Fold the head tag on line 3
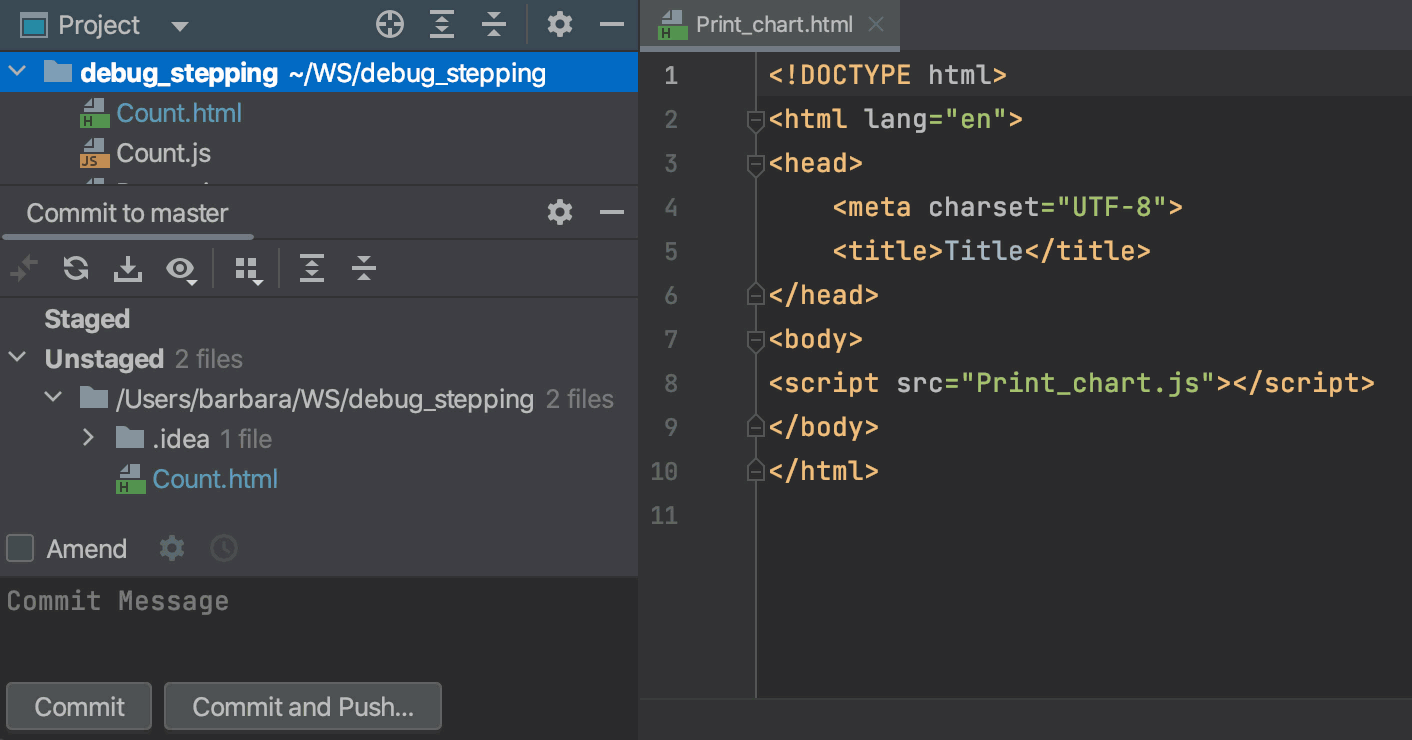 pos(756,165)
